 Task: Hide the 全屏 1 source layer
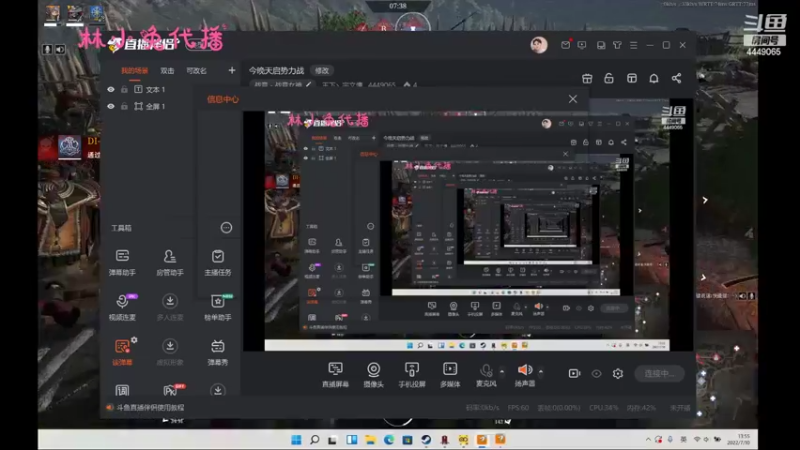[x=111, y=106]
